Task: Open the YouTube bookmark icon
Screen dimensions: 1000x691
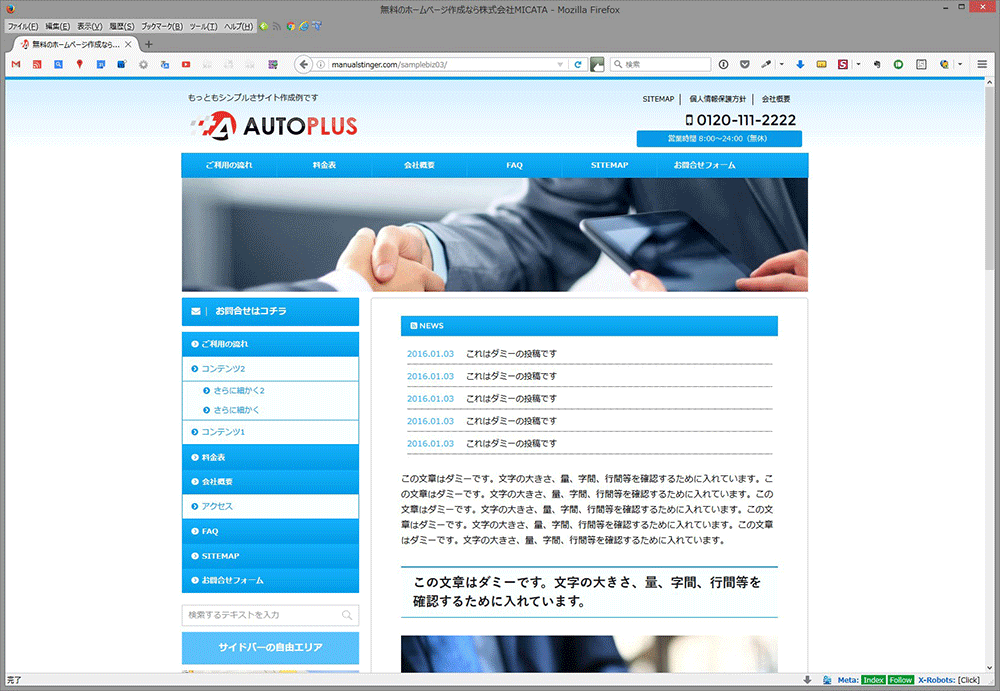Action: 186,64
